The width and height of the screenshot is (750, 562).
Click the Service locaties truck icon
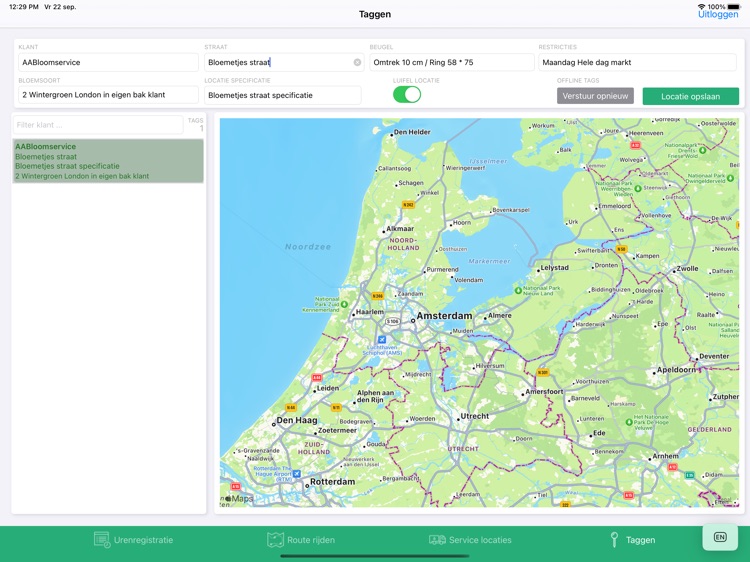437,540
